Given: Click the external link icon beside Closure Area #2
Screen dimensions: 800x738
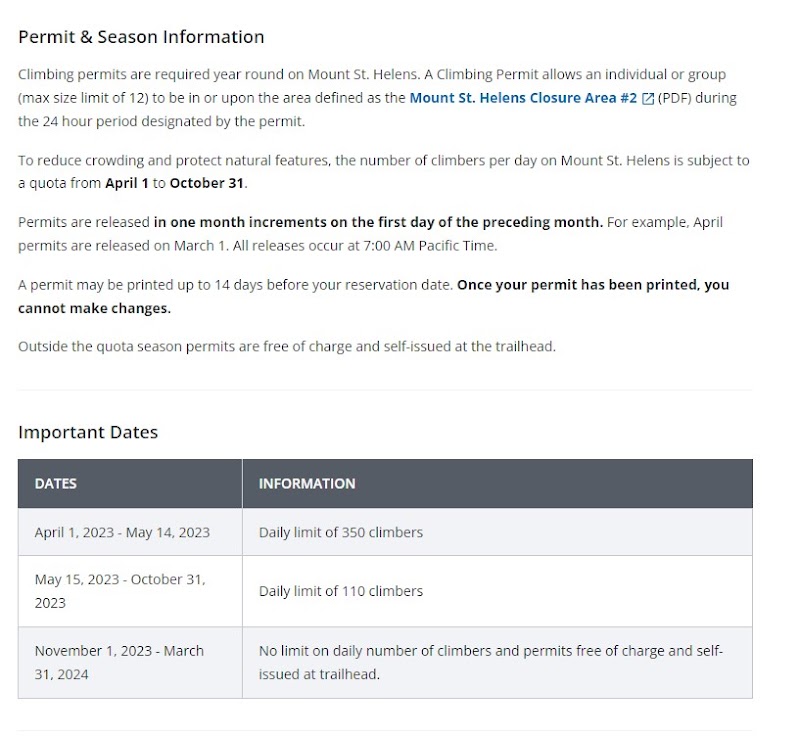Looking at the screenshot, I should tap(648, 99).
